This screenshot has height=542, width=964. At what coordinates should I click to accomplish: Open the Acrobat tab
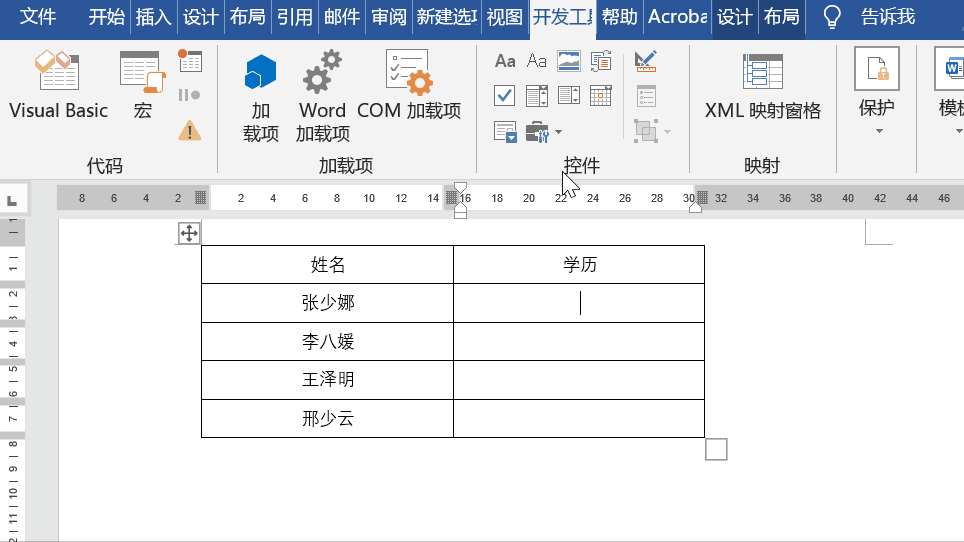tap(678, 17)
